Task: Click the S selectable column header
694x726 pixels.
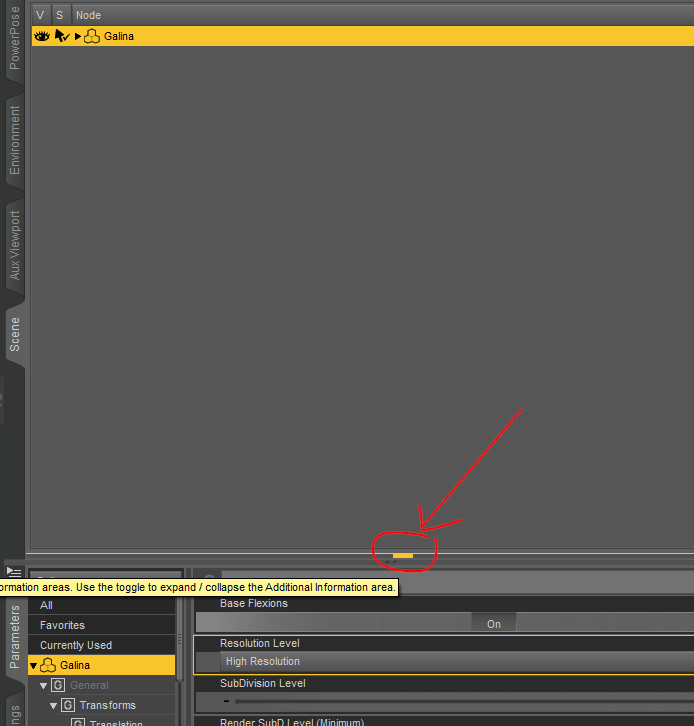Action: point(60,15)
